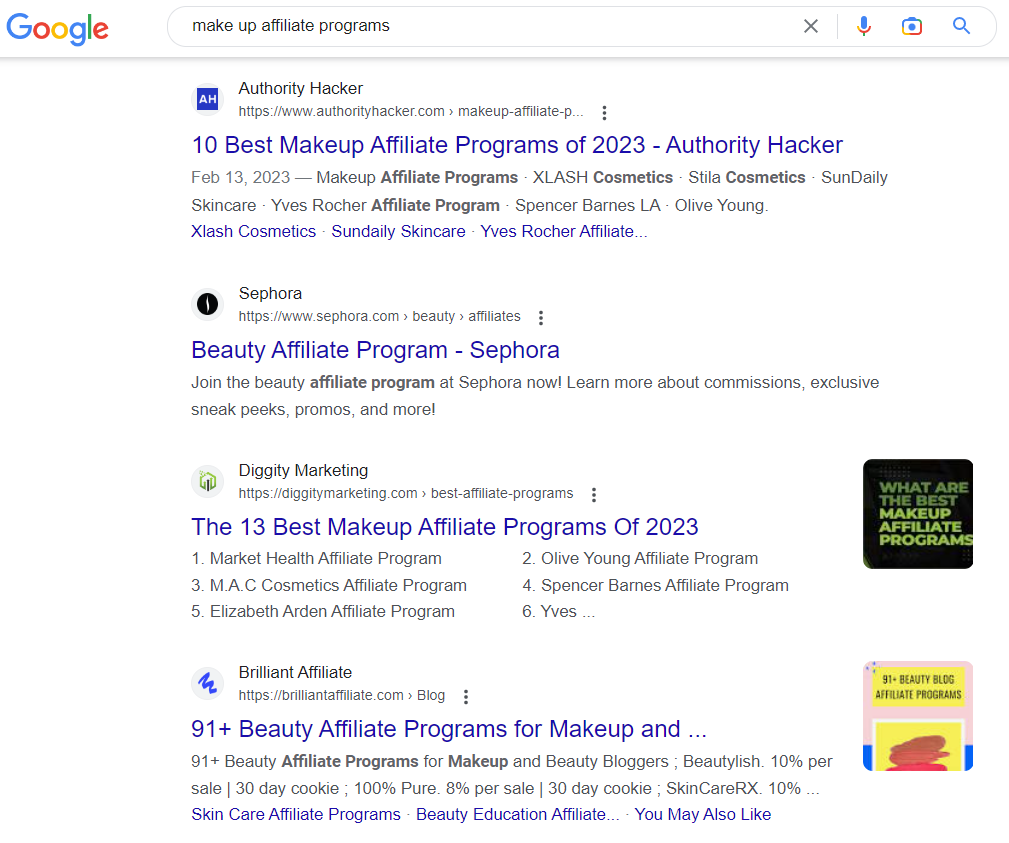Open Google Lens image search camera icon
Viewport: 1009px width, 843px height.
pyautogui.click(x=912, y=26)
